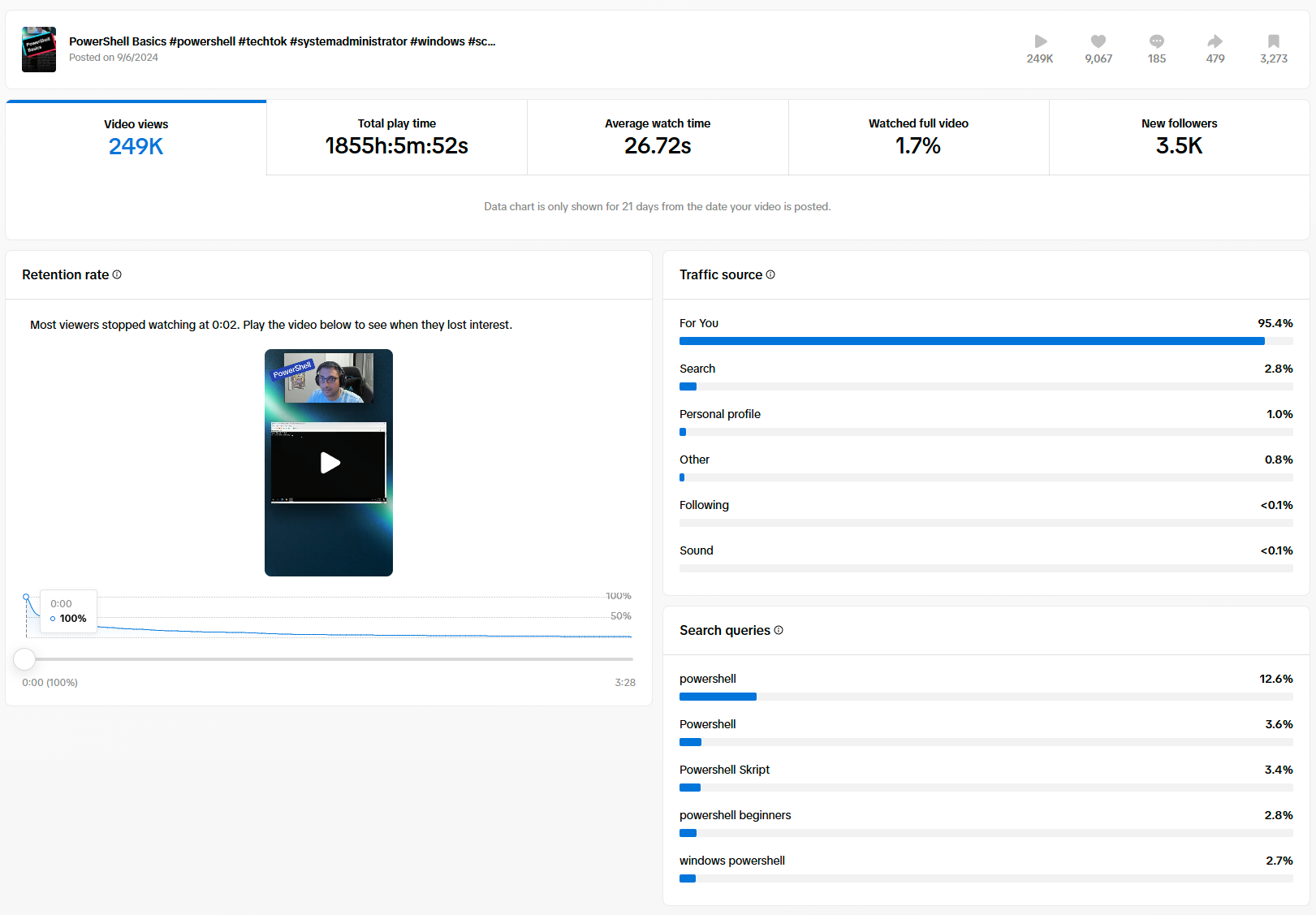Click the Retention rate info icon
This screenshot has height=915, width=1316.
[x=117, y=274]
